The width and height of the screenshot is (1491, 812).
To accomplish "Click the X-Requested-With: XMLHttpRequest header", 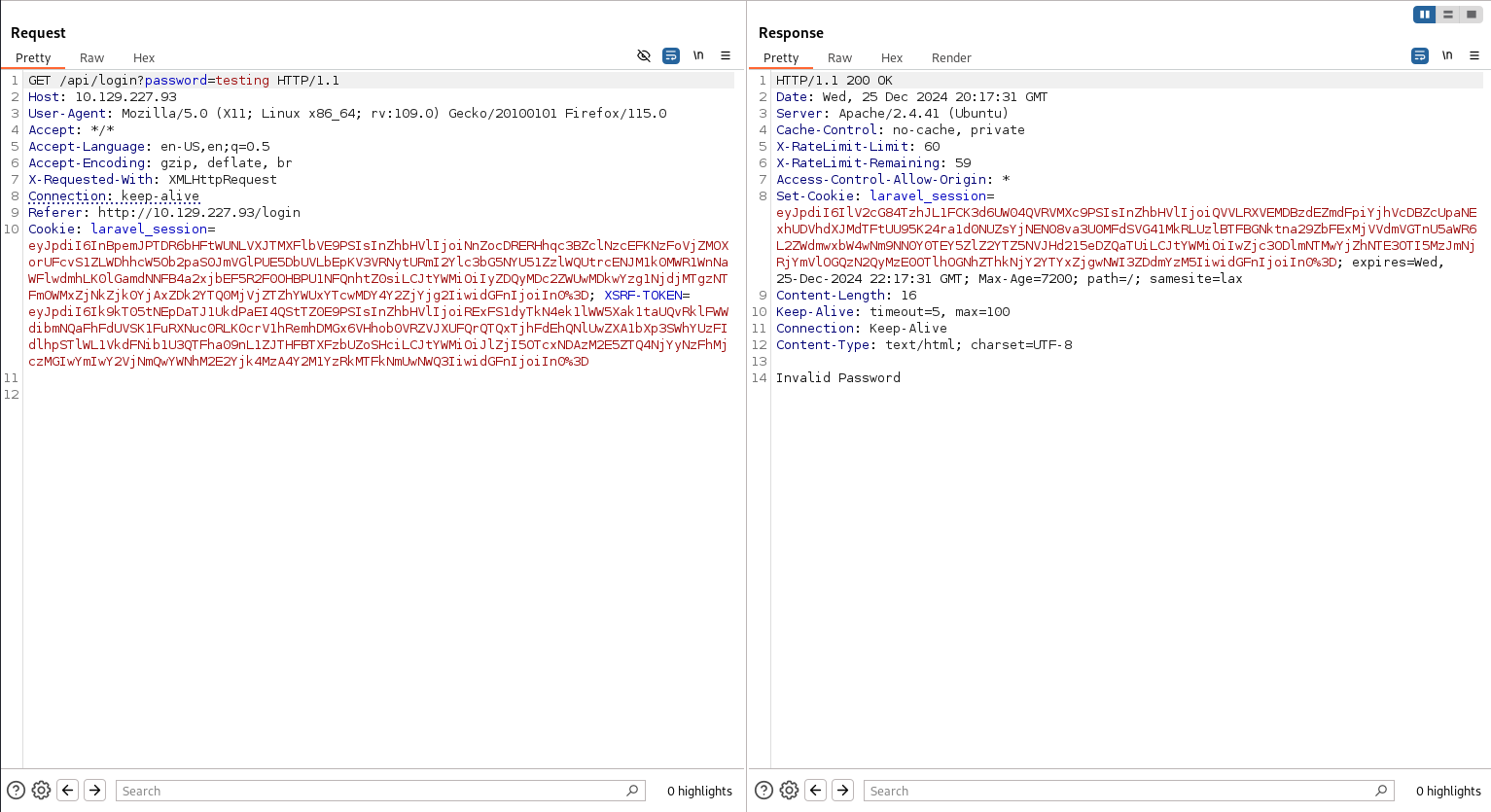I will click(x=153, y=180).
